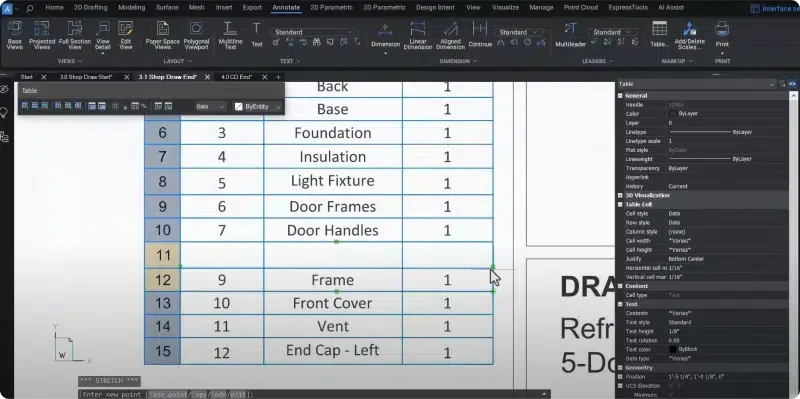Open the Base Views tool
Viewport: 800px width, 399px height.
coord(14,35)
